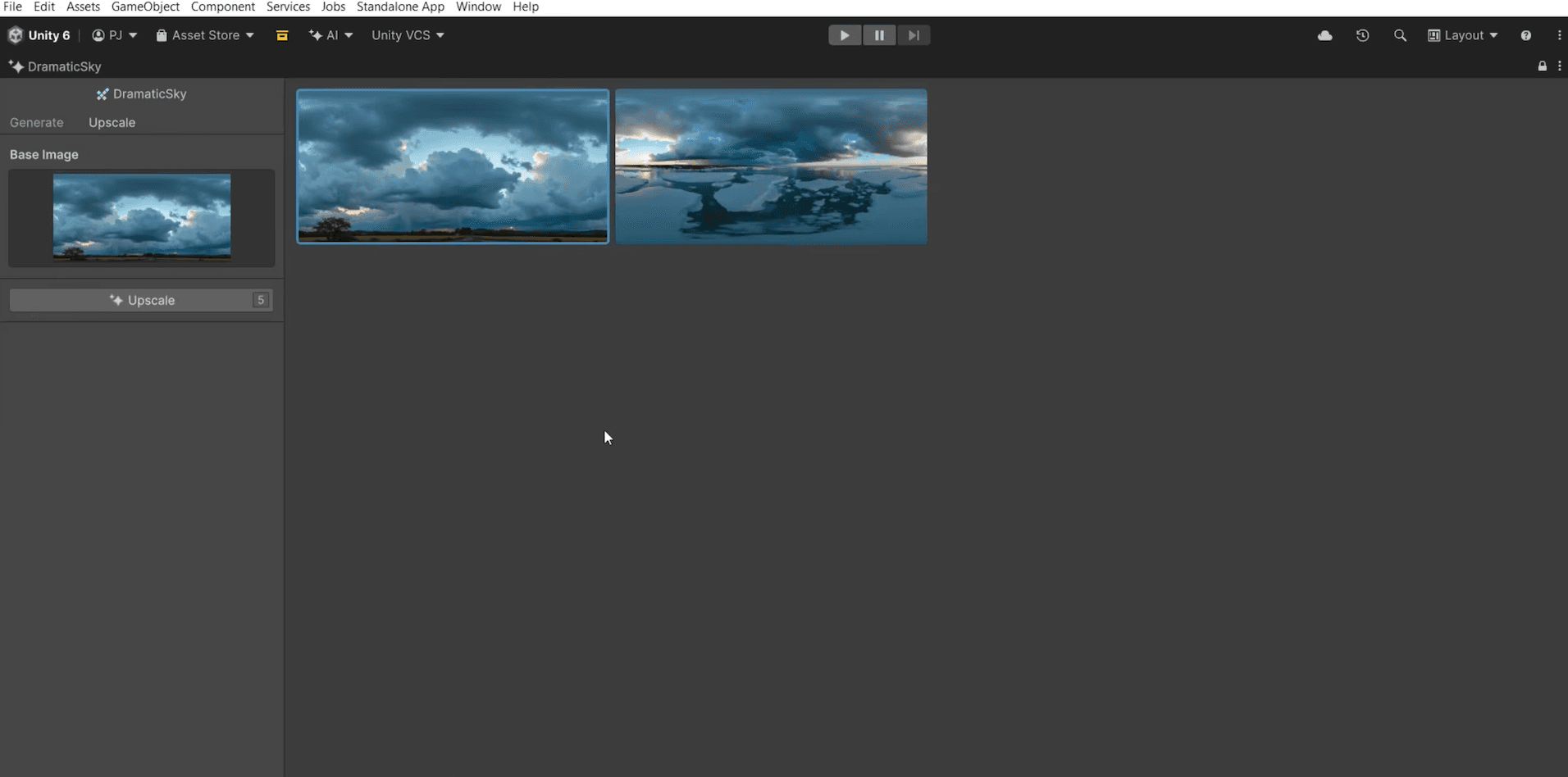This screenshot has width=1568, height=777.
Task: Select the water reflection sky result
Action: 771,166
